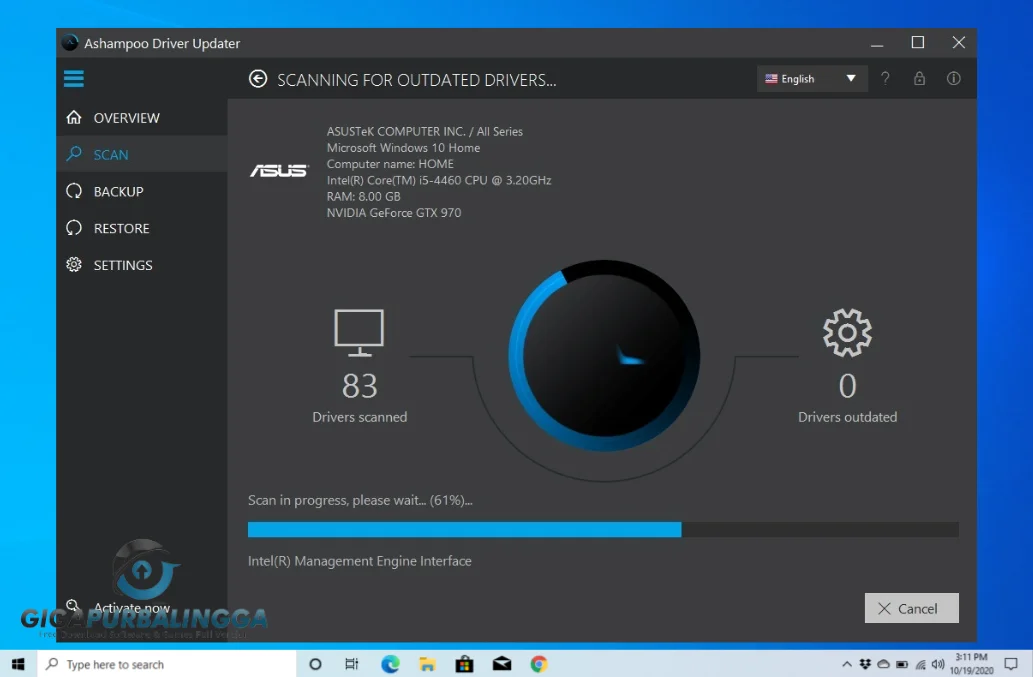Open File Explorer from taskbar
This screenshot has width=1033, height=677.
pos(427,664)
